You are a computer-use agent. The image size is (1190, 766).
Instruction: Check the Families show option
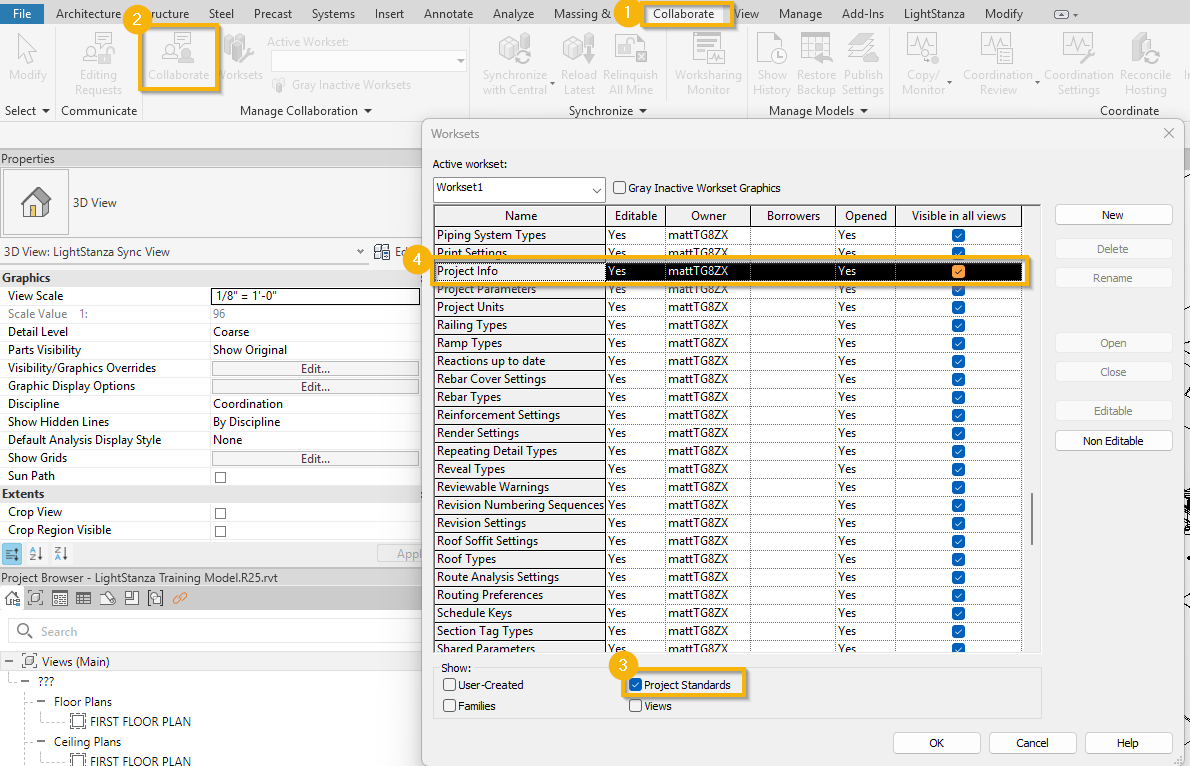click(449, 706)
